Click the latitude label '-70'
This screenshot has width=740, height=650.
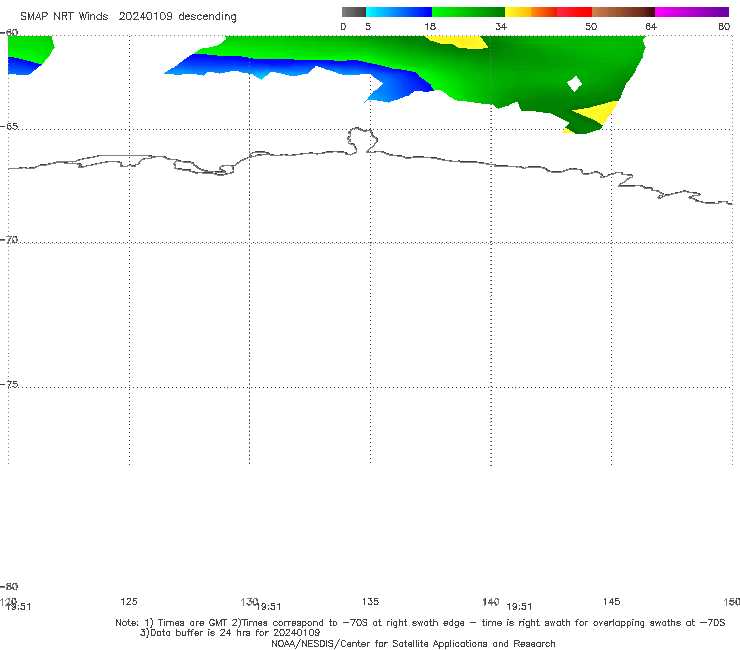[9, 240]
